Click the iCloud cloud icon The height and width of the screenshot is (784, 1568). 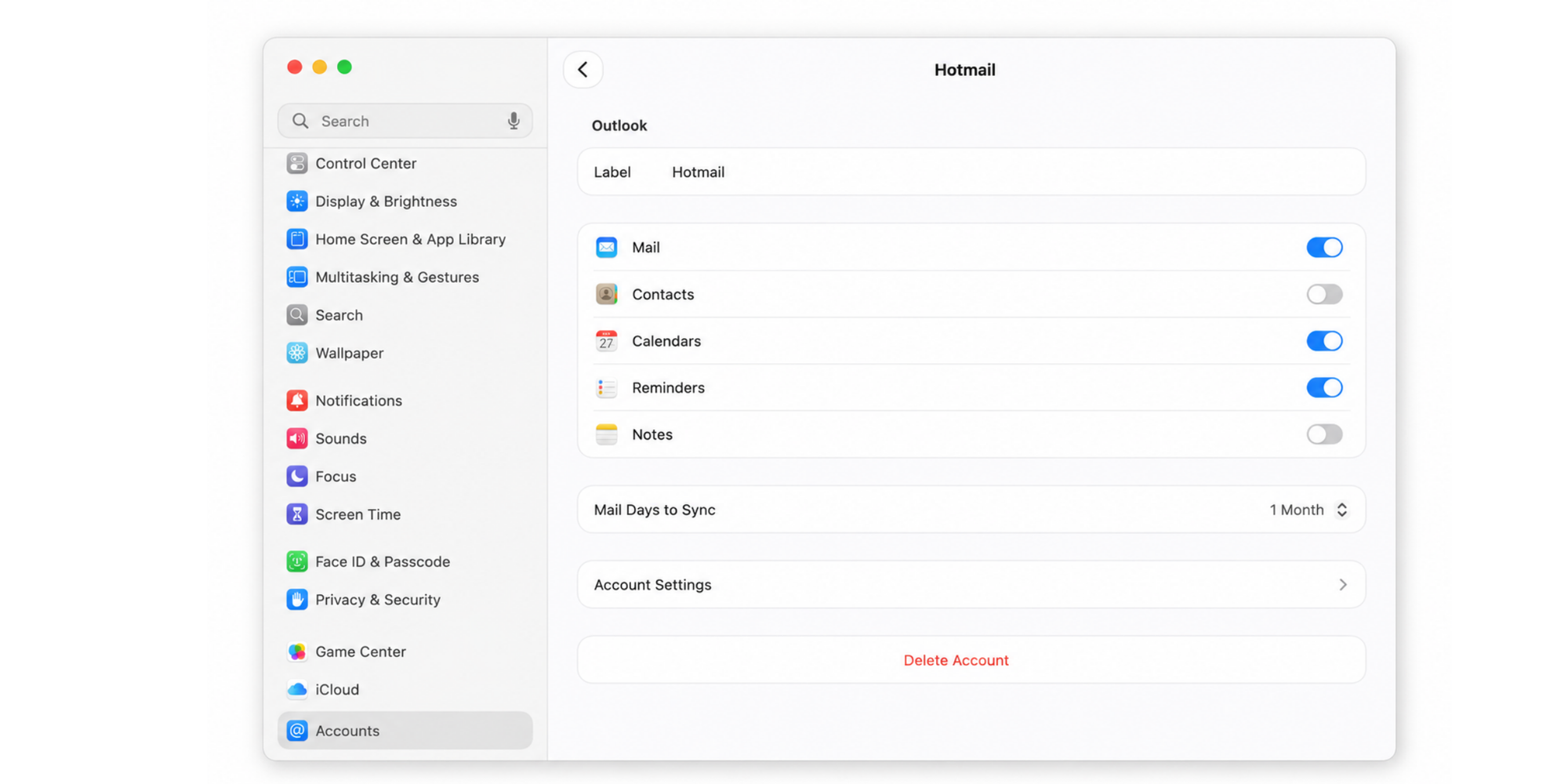297,690
